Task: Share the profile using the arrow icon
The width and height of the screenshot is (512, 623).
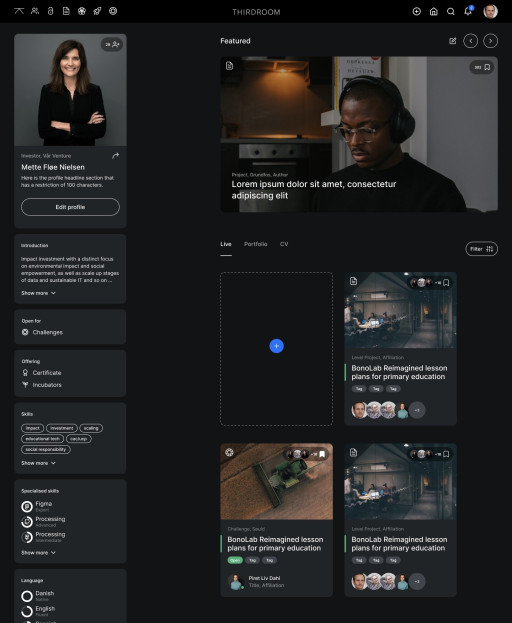Action: pyautogui.click(x=115, y=156)
